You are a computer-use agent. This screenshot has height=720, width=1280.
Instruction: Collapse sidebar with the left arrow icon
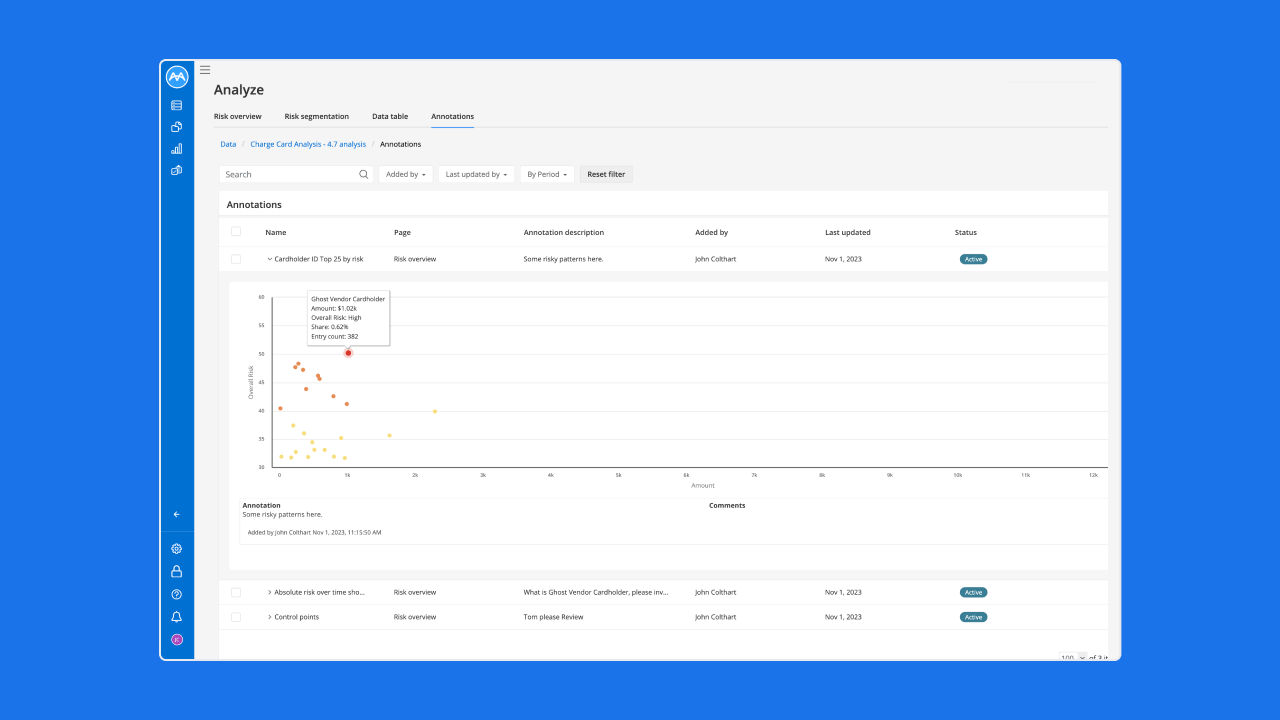pyautogui.click(x=177, y=514)
